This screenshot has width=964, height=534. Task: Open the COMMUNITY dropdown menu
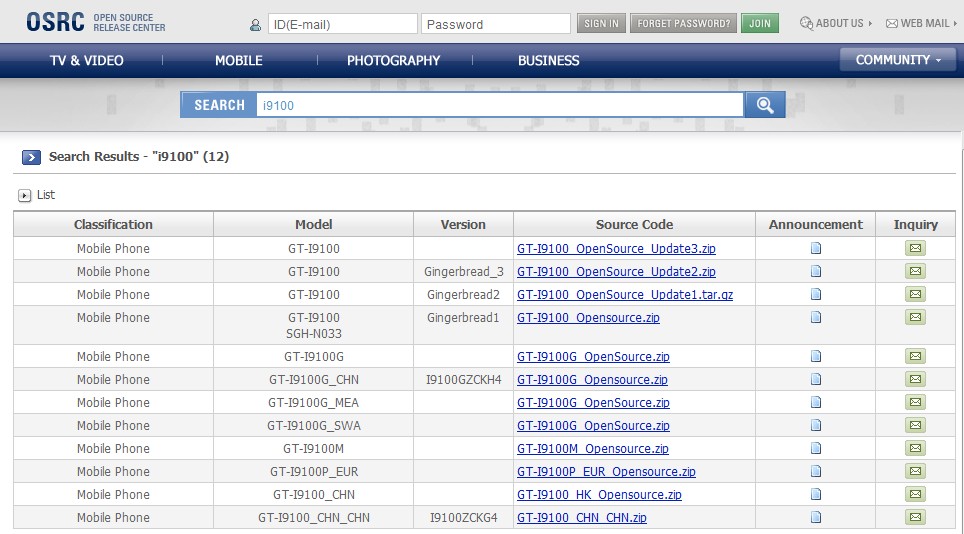(x=898, y=60)
